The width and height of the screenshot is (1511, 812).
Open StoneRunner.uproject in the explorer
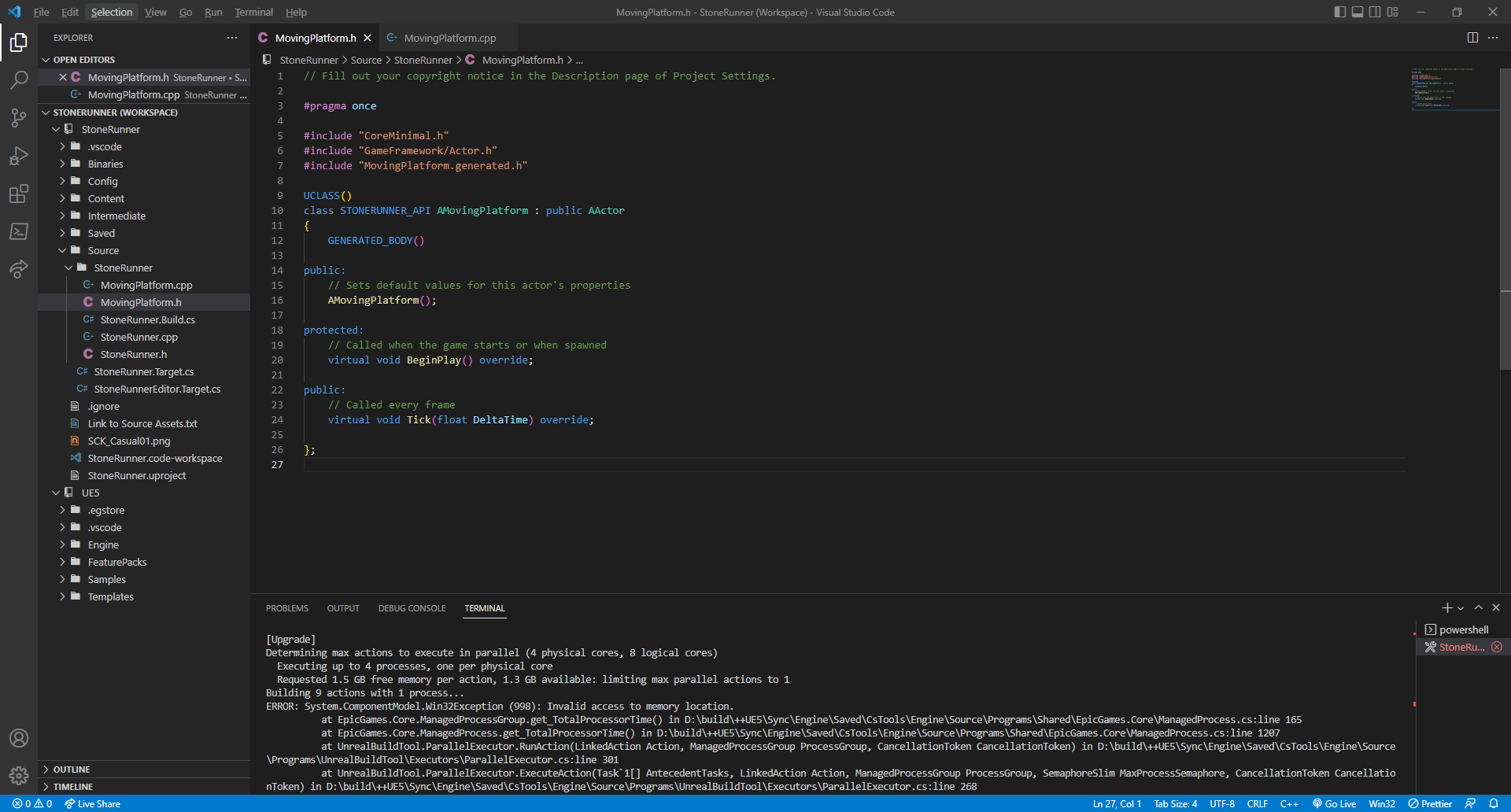coord(137,475)
